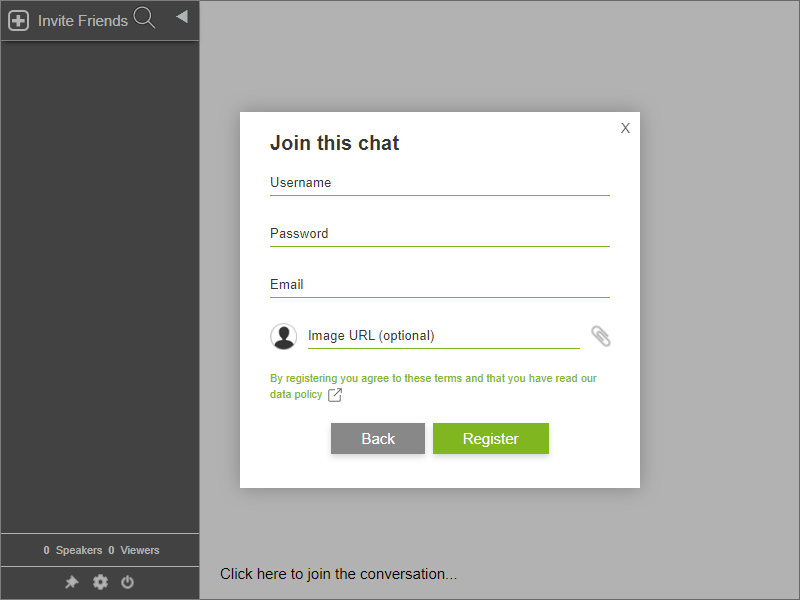The height and width of the screenshot is (600, 800).
Task: Click the gray Back button
Action: coord(378,439)
